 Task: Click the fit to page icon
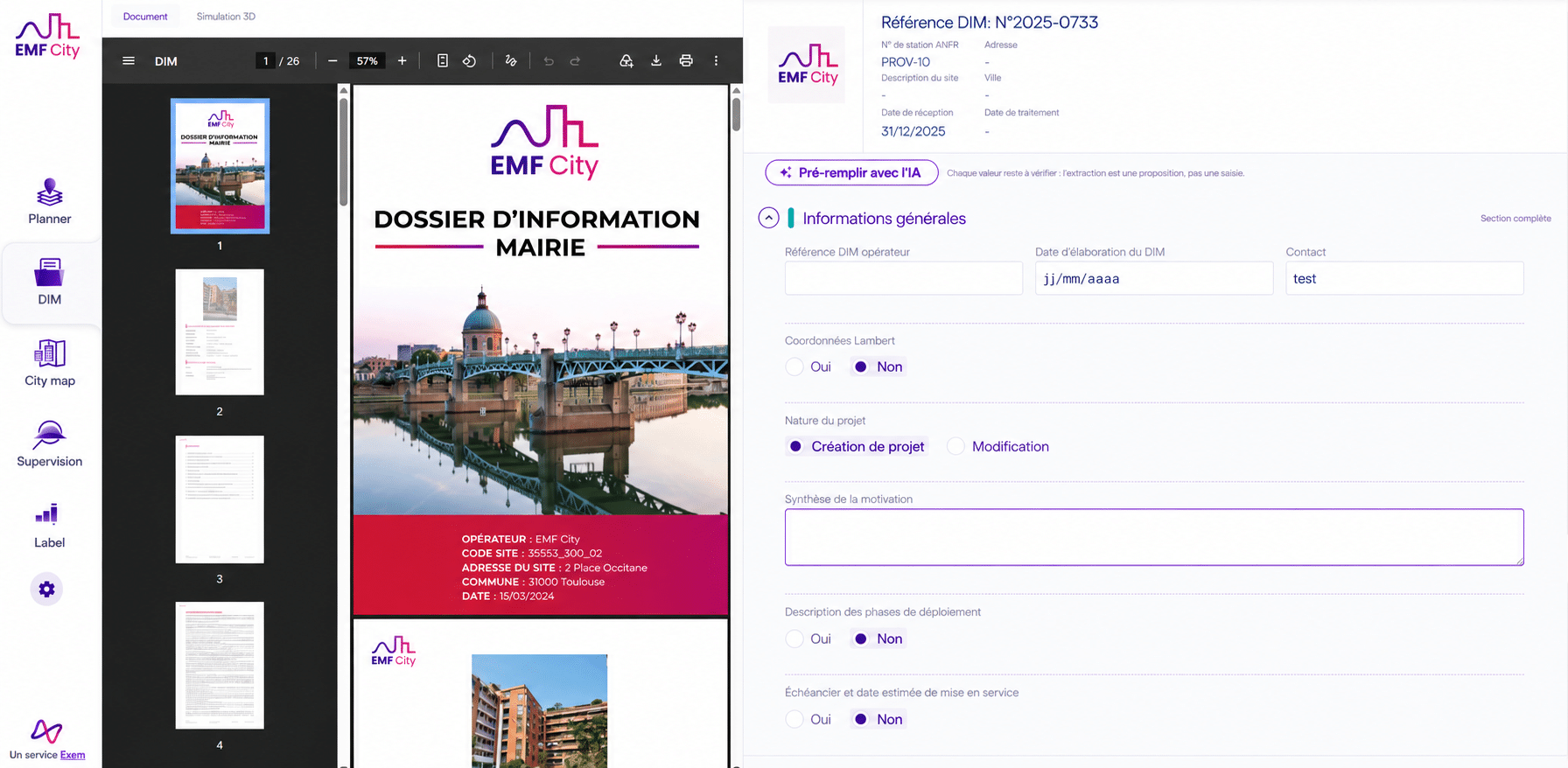443,61
